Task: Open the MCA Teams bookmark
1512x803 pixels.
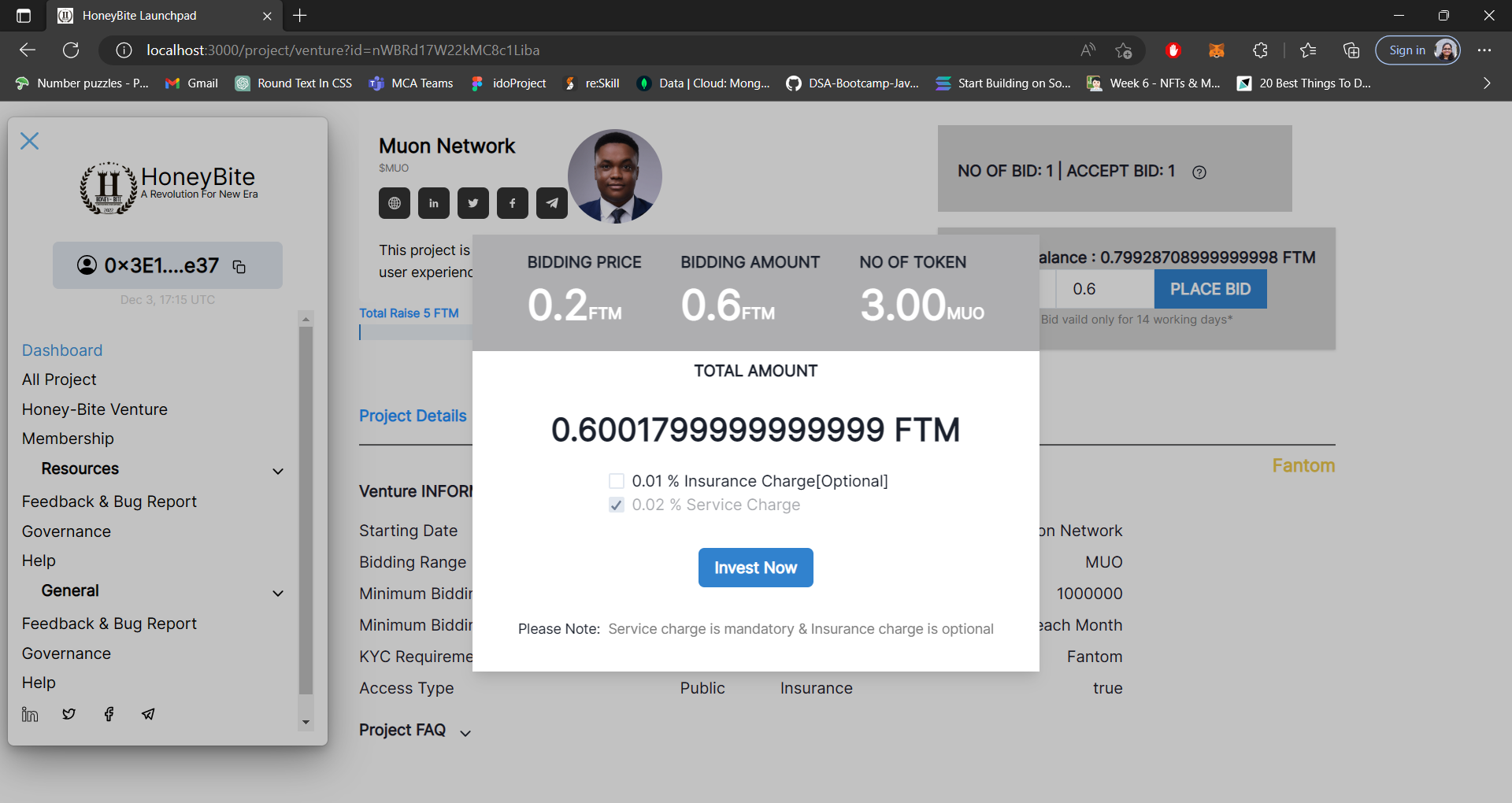Action: (411, 83)
